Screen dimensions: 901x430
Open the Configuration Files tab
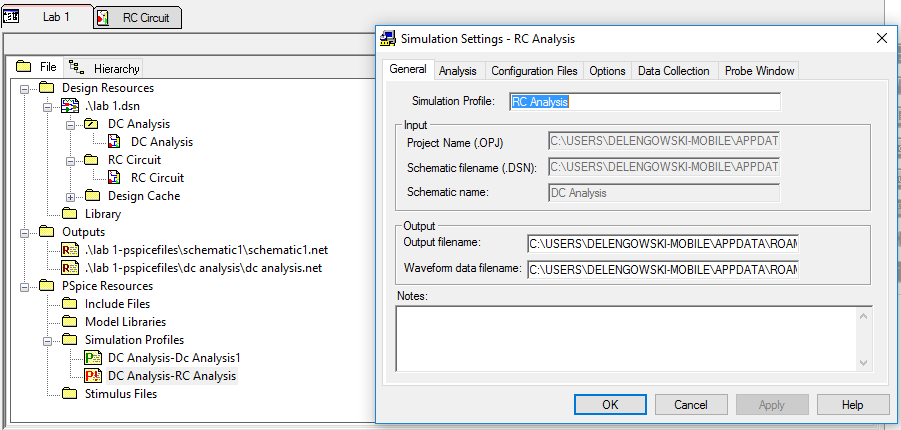tap(534, 71)
